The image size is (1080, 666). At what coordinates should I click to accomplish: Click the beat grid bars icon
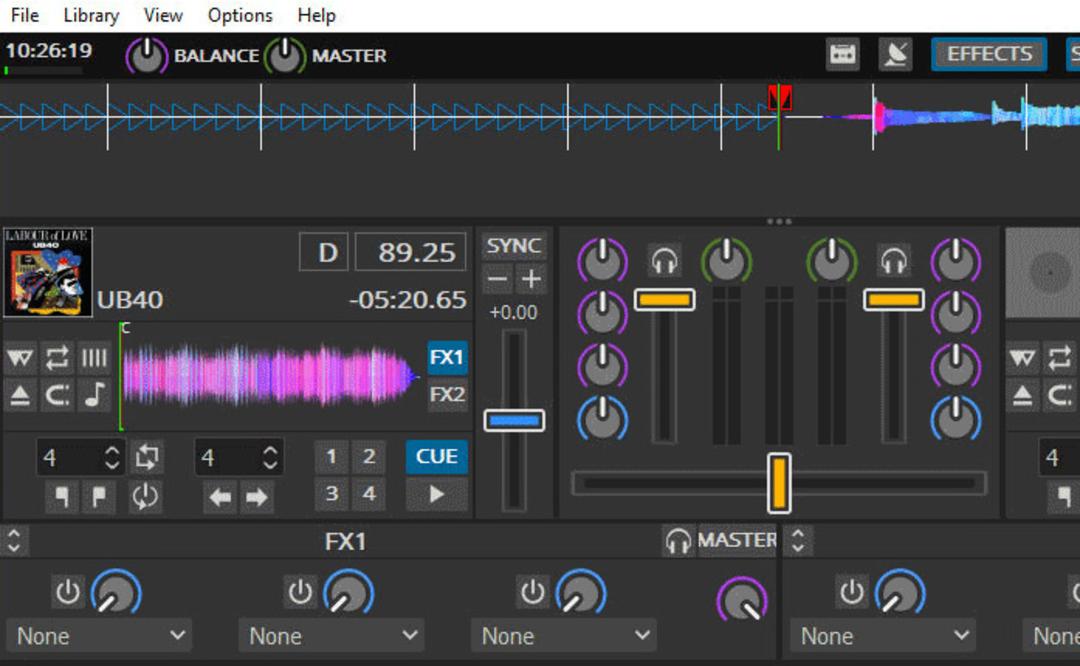[95, 357]
